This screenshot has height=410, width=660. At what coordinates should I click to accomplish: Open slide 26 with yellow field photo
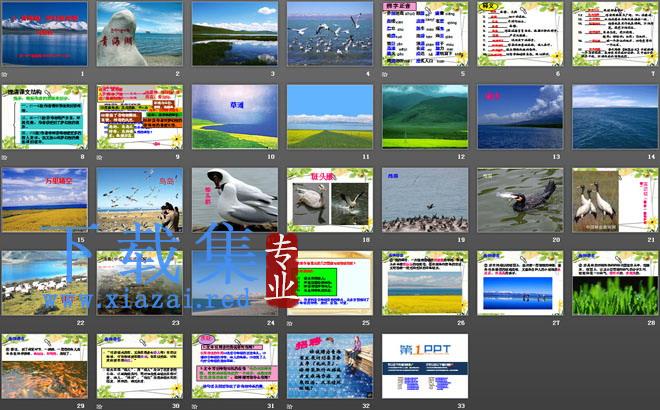(425, 283)
